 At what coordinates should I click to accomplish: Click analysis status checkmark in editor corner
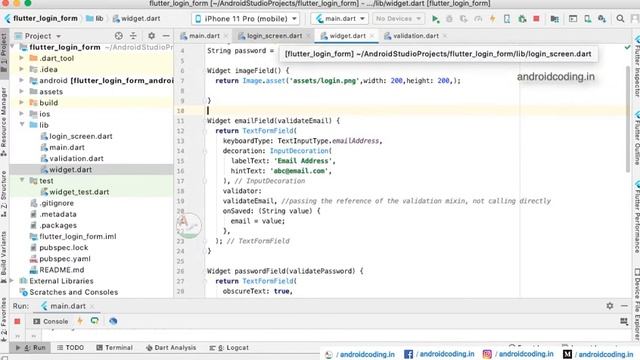(x=627, y=48)
